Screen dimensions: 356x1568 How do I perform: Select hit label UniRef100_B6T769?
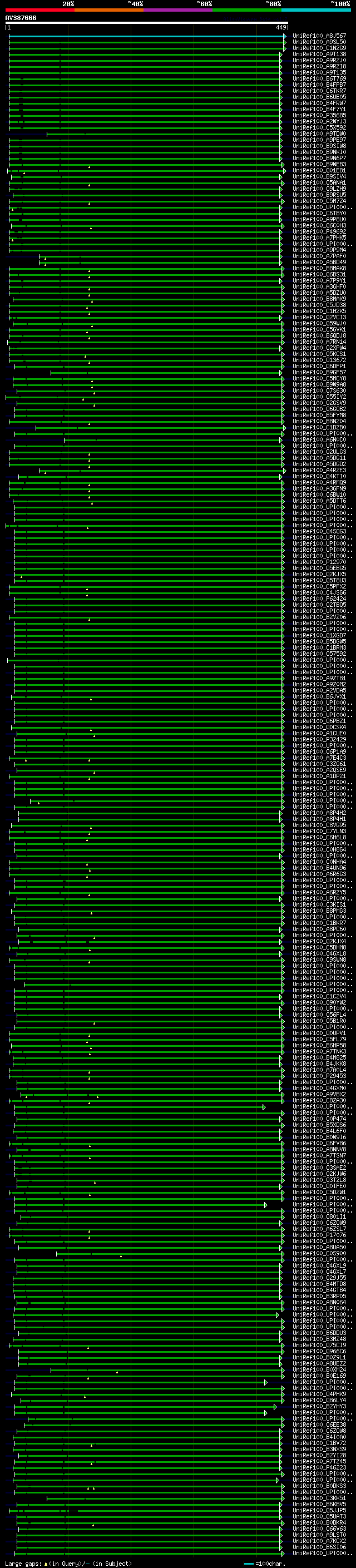[x=319, y=78]
